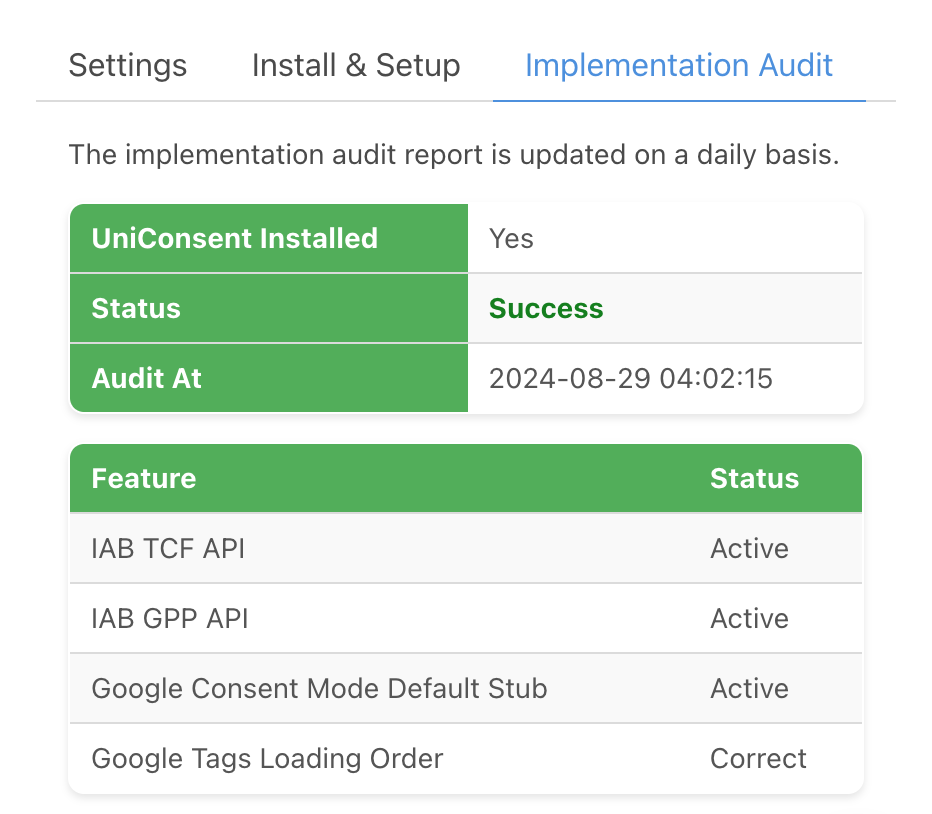This screenshot has width=932, height=814.
Task: Click the Active status for IAB GPP API
Action: [x=749, y=618]
